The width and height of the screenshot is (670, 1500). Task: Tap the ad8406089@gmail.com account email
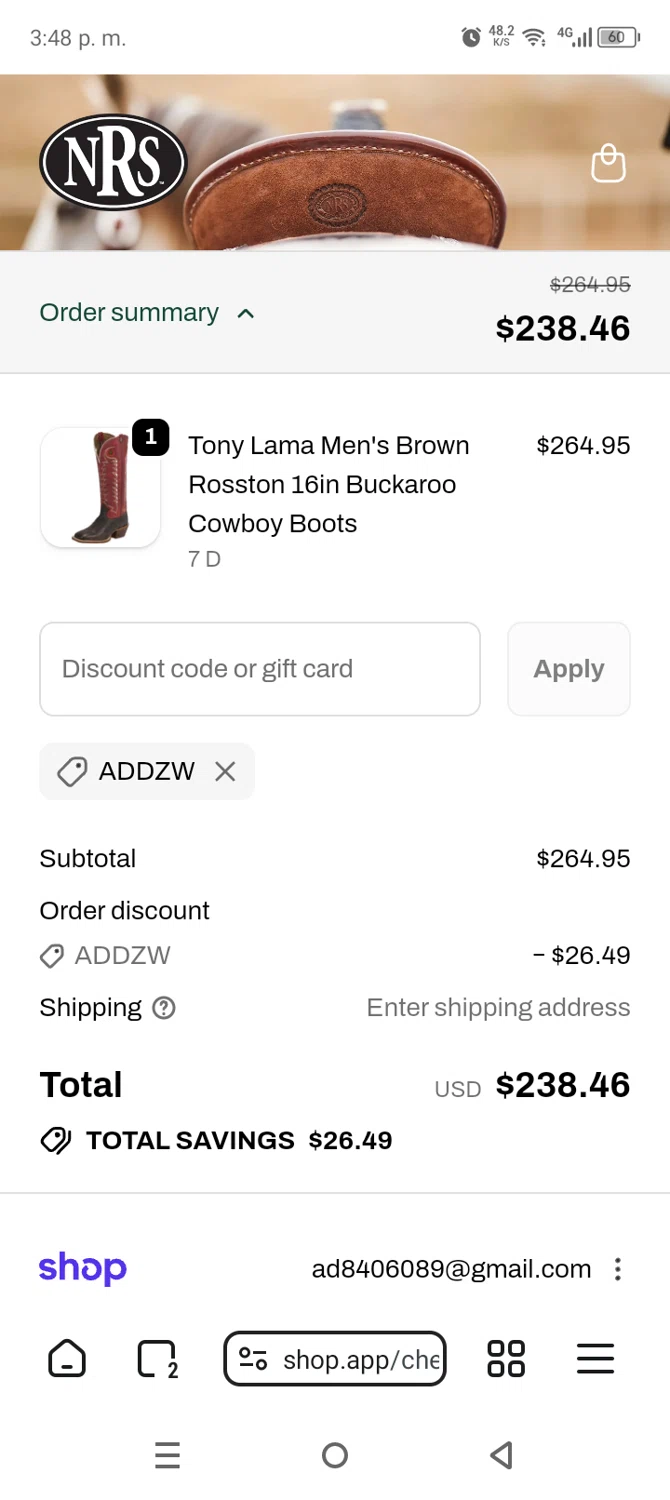(x=451, y=1269)
